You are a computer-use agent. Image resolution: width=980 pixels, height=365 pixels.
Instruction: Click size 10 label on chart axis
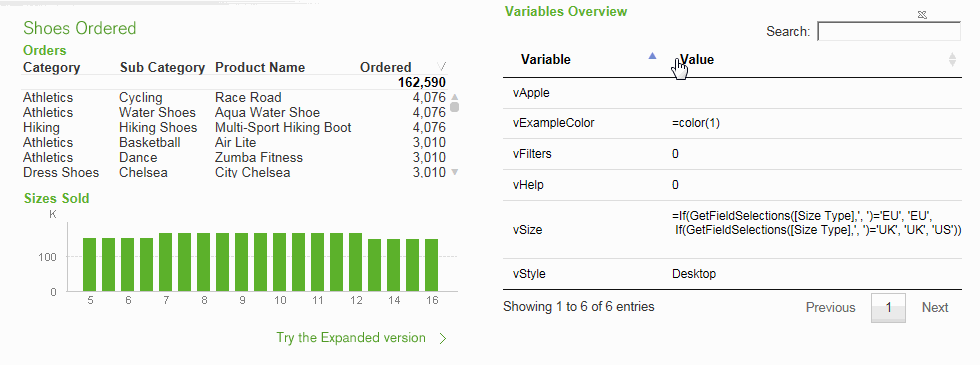(280, 301)
